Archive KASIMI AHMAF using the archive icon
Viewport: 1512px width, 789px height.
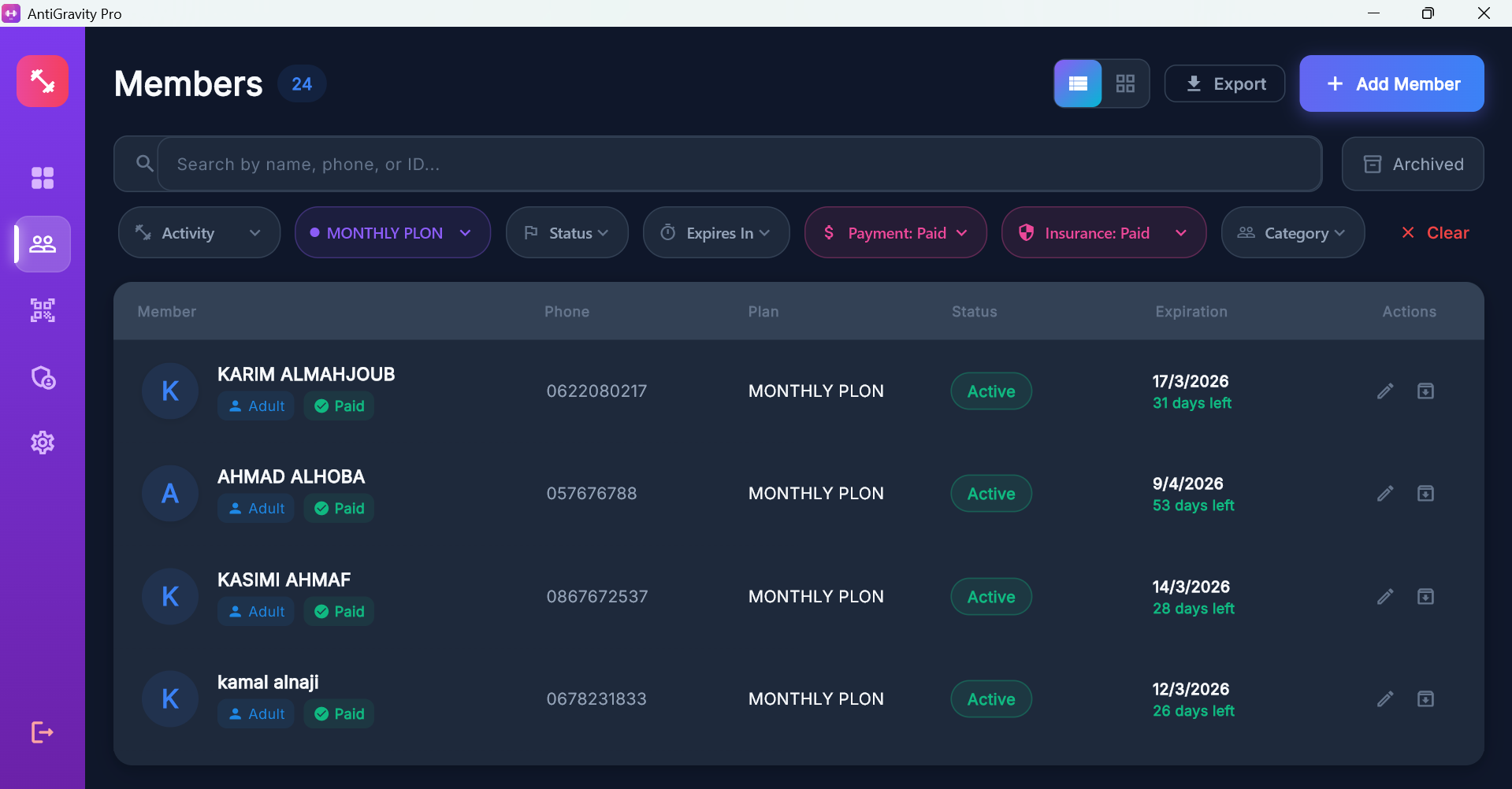1425,597
